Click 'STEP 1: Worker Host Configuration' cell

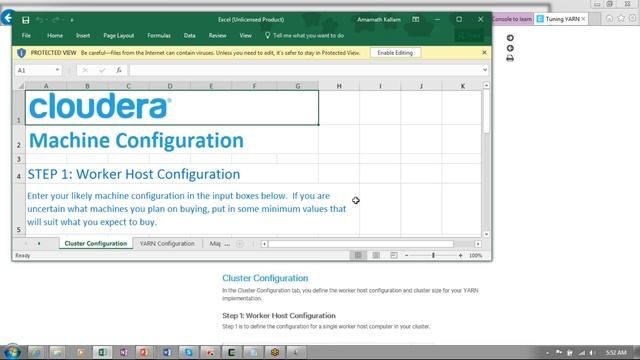click(x=133, y=174)
